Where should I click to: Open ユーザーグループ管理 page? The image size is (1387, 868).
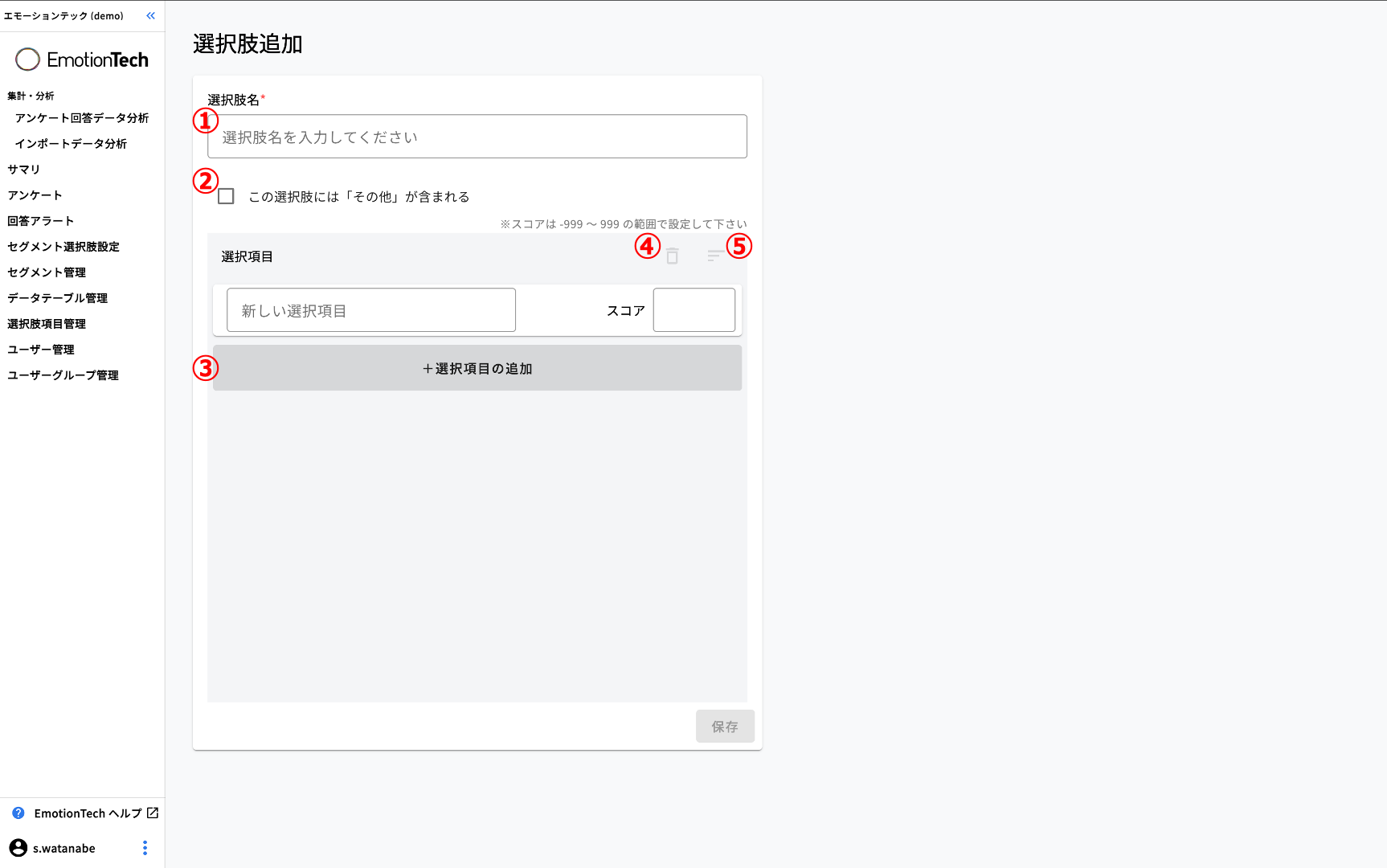point(63,375)
